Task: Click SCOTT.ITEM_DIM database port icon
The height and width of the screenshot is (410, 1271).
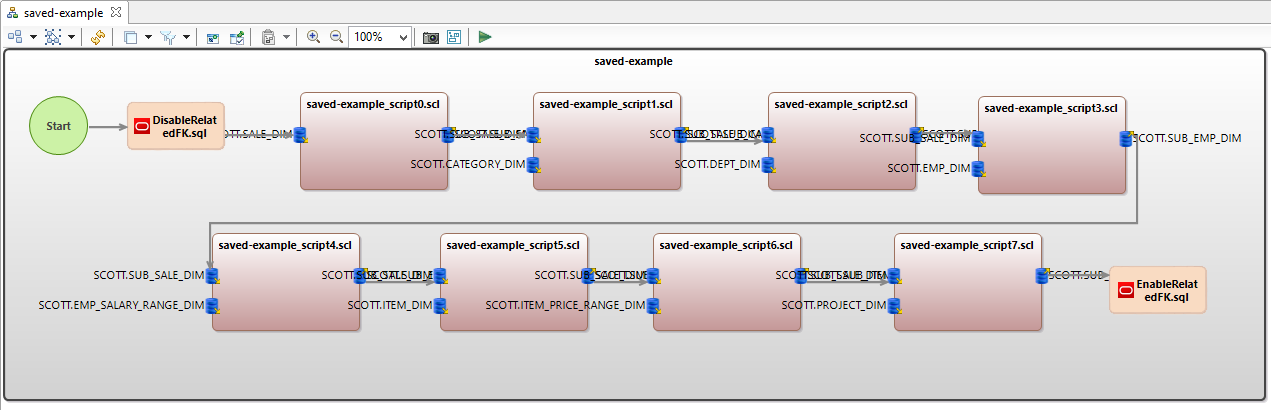Action: (440, 305)
